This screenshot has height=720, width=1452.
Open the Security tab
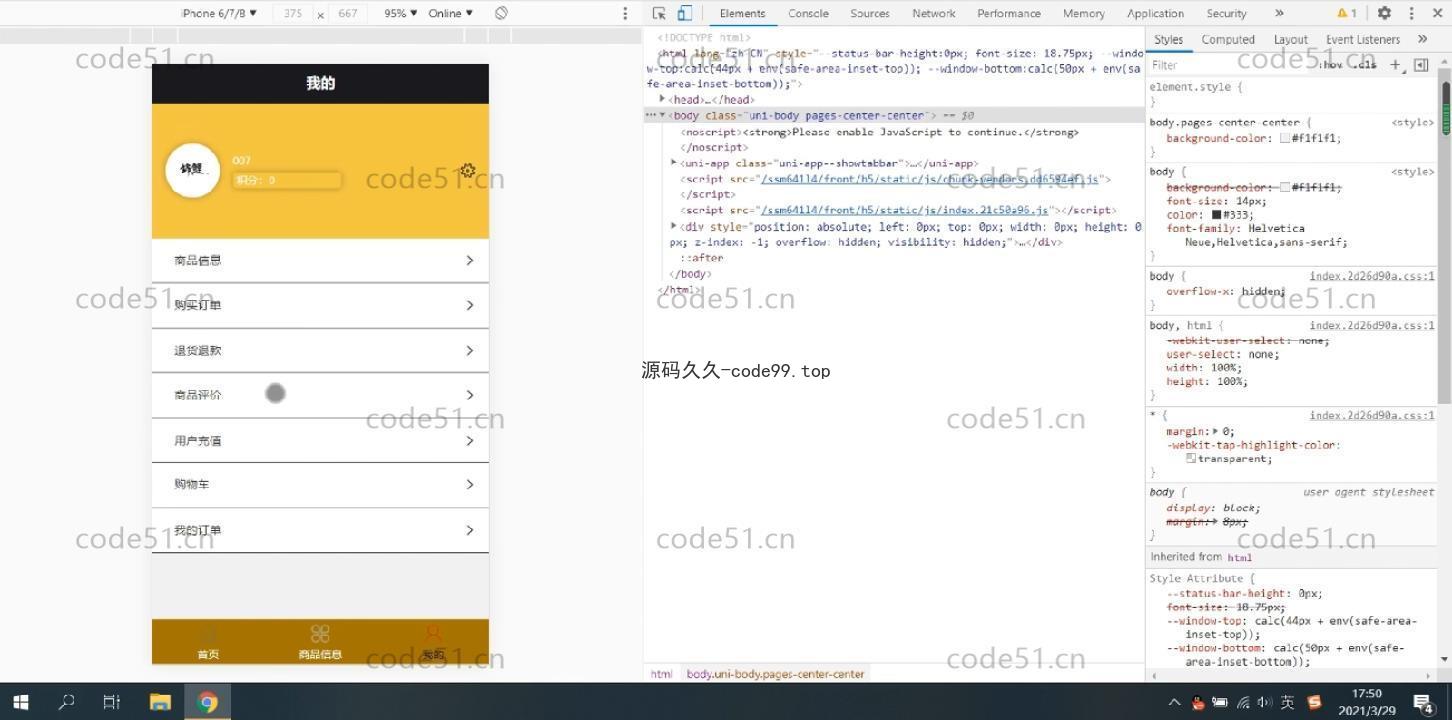point(1226,13)
